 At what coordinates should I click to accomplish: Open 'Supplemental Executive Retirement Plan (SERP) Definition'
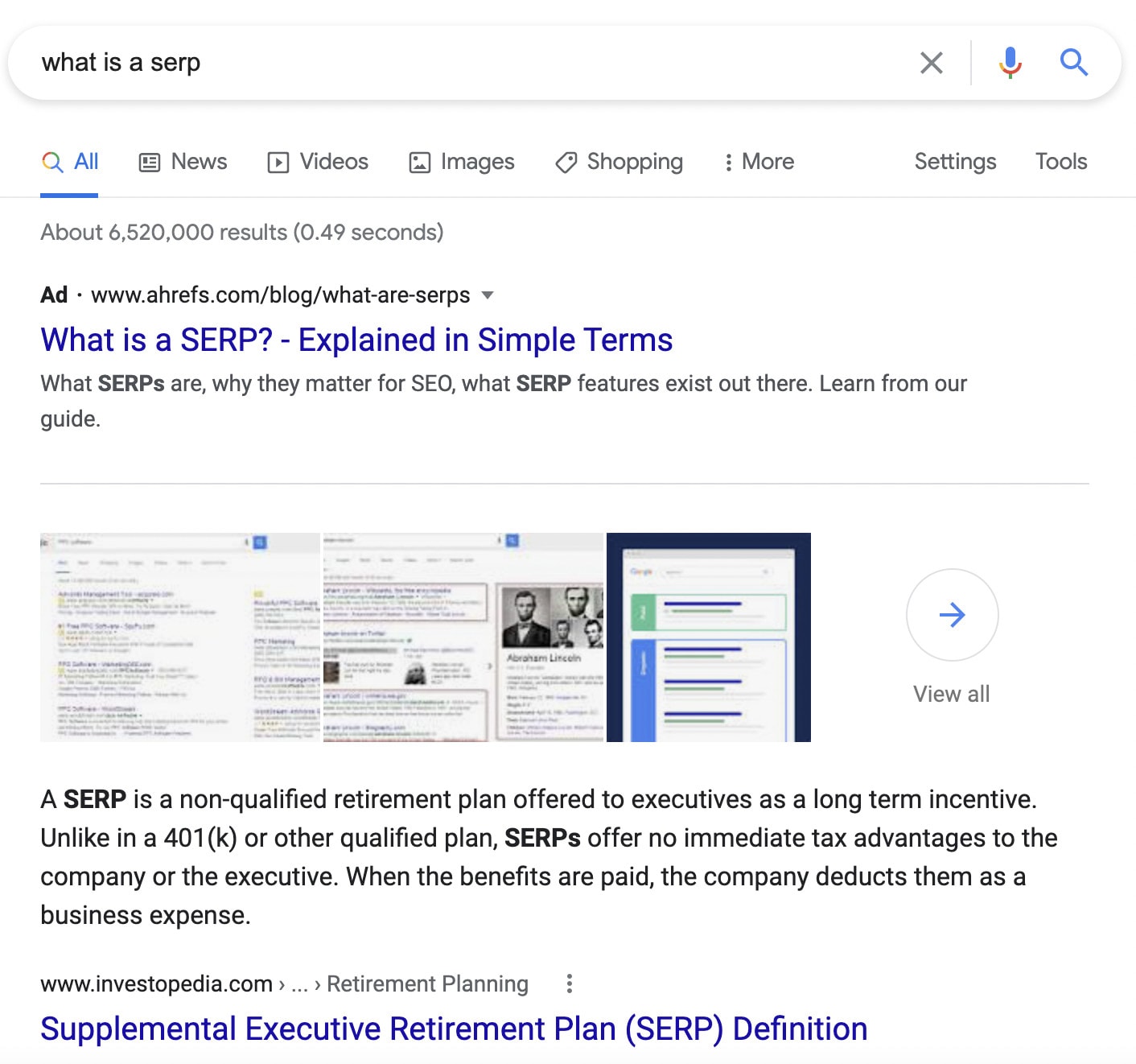coord(454,1029)
